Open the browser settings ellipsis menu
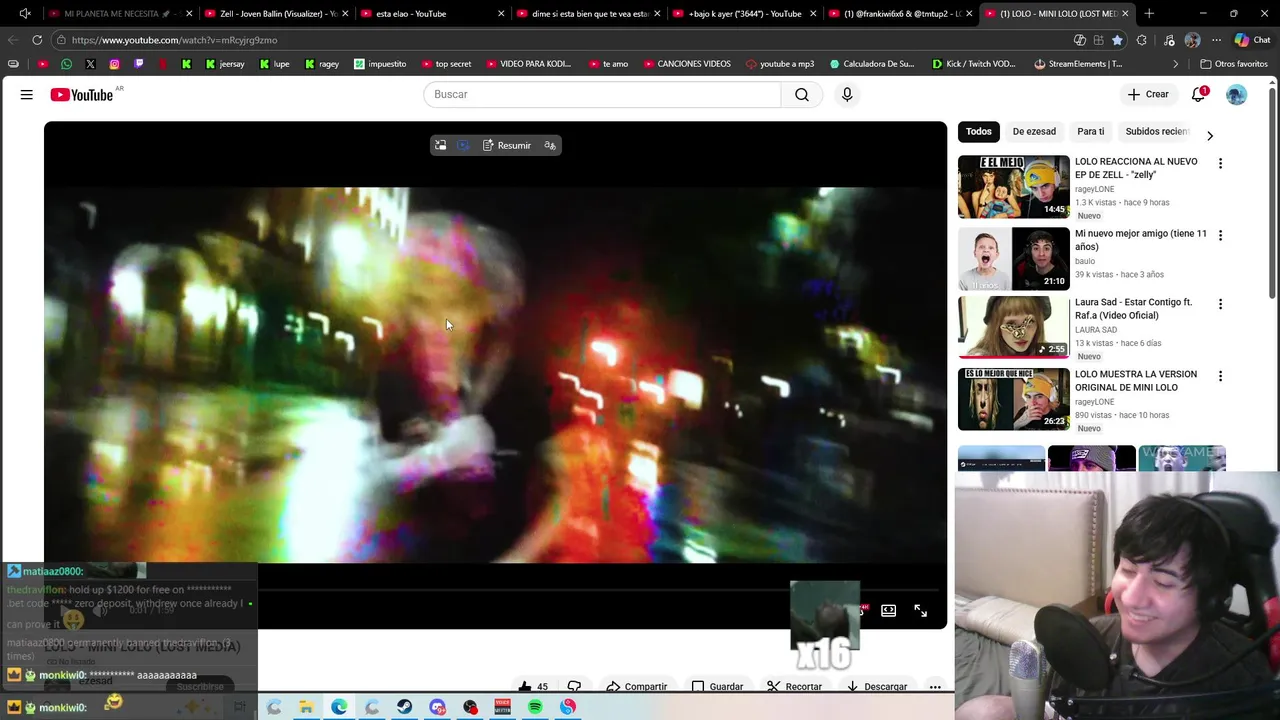Image resolution: width=1280 pixels, height=720 pixels. (1216, 40)
